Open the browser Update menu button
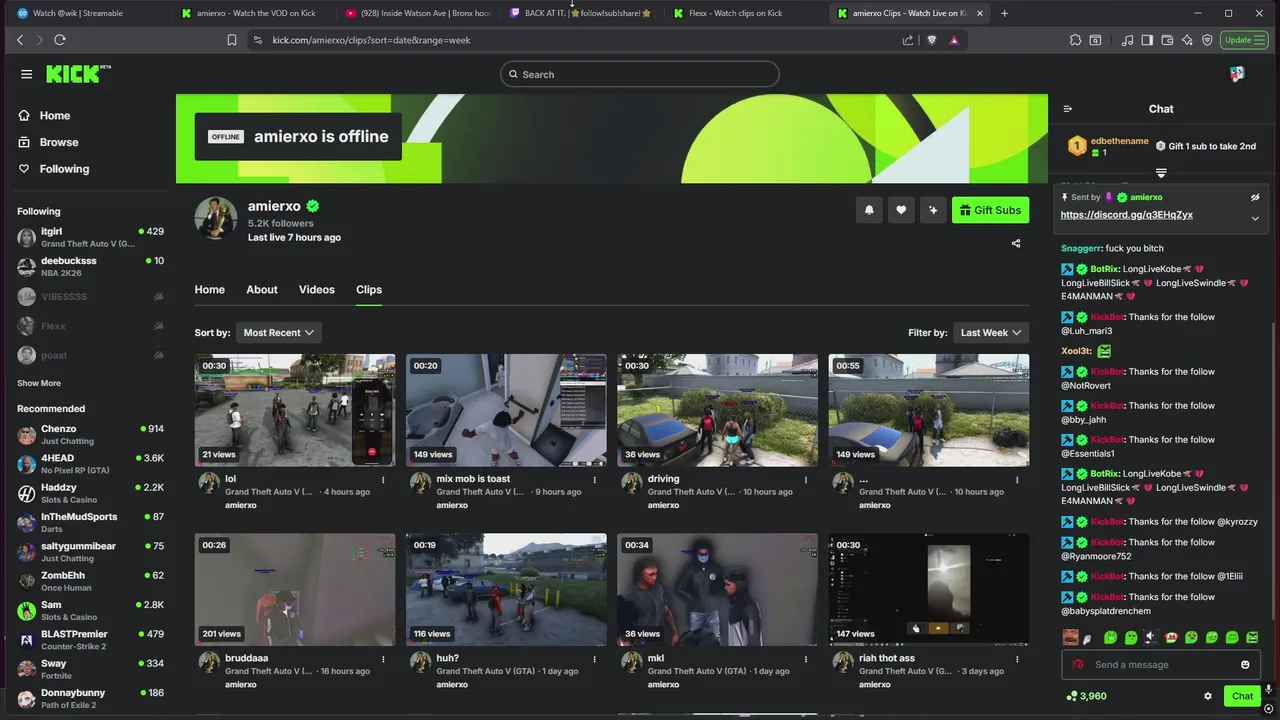The image size is (1280, 720). (1244, 40)
